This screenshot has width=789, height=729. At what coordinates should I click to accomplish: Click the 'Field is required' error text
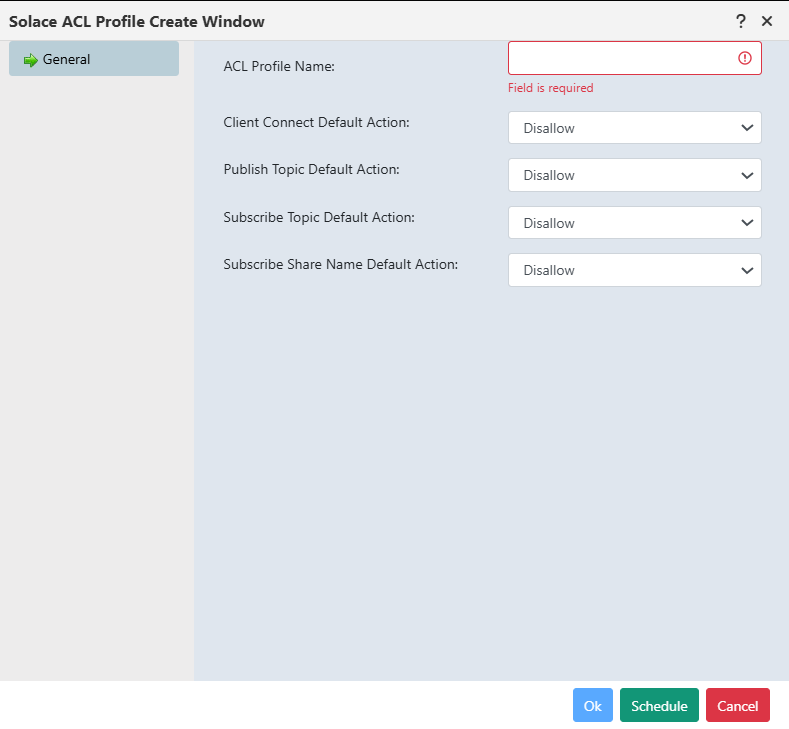[x=550, y=88]
